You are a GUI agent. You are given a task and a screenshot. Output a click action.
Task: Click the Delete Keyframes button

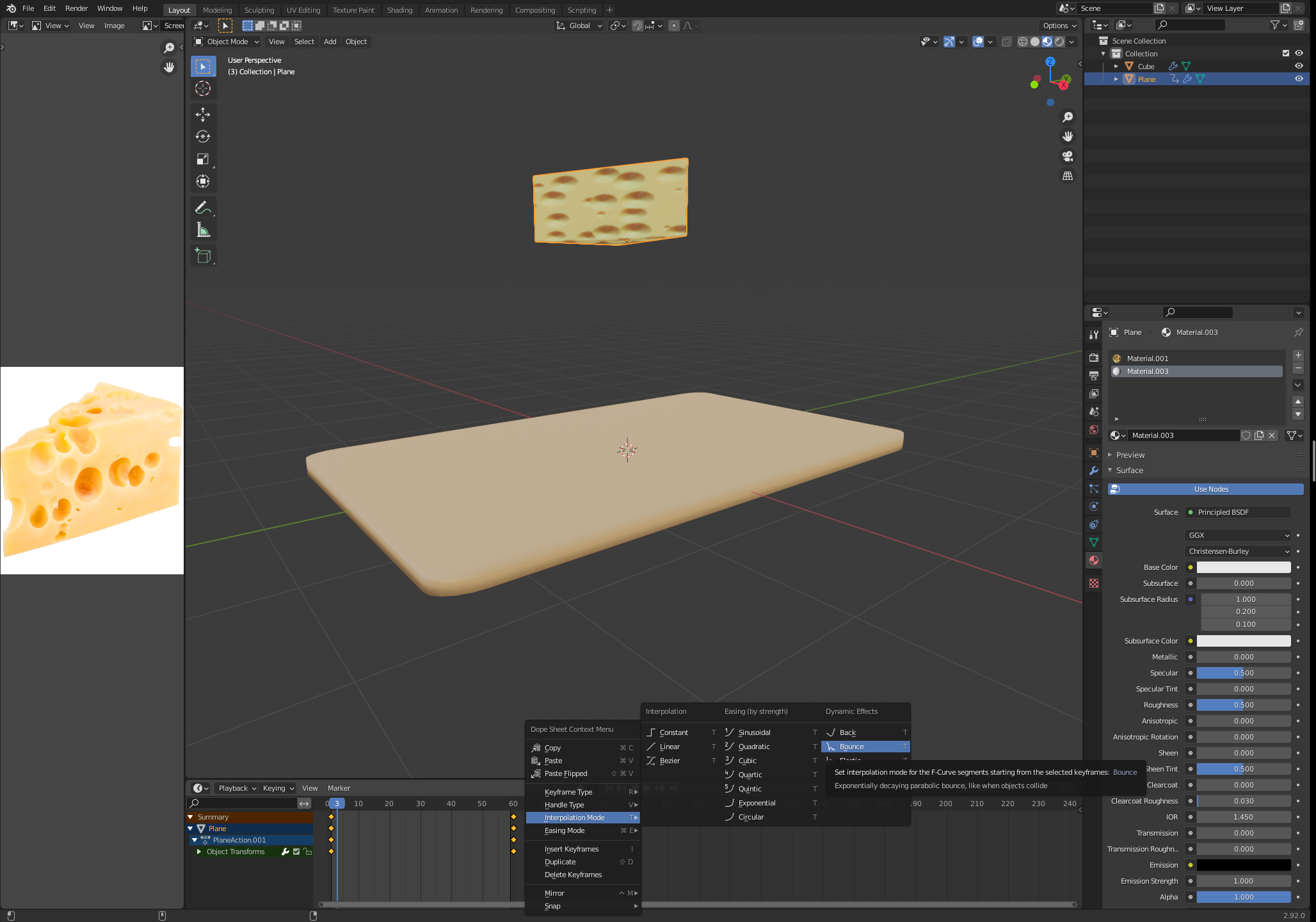click(x=574, y=874)
